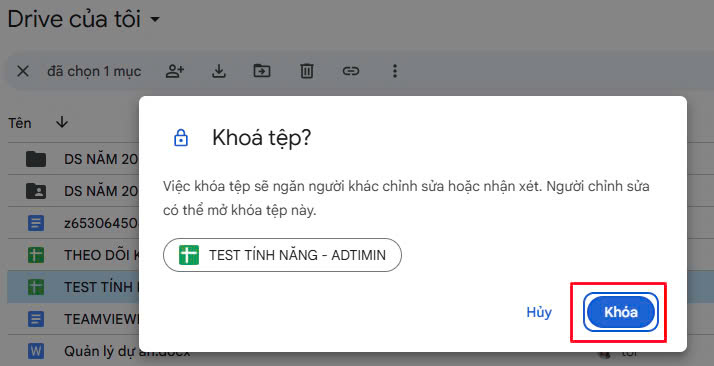Screen dimensions: 714x366
Task: Click the move-to-folder icon
Action: tap(262, 71)
